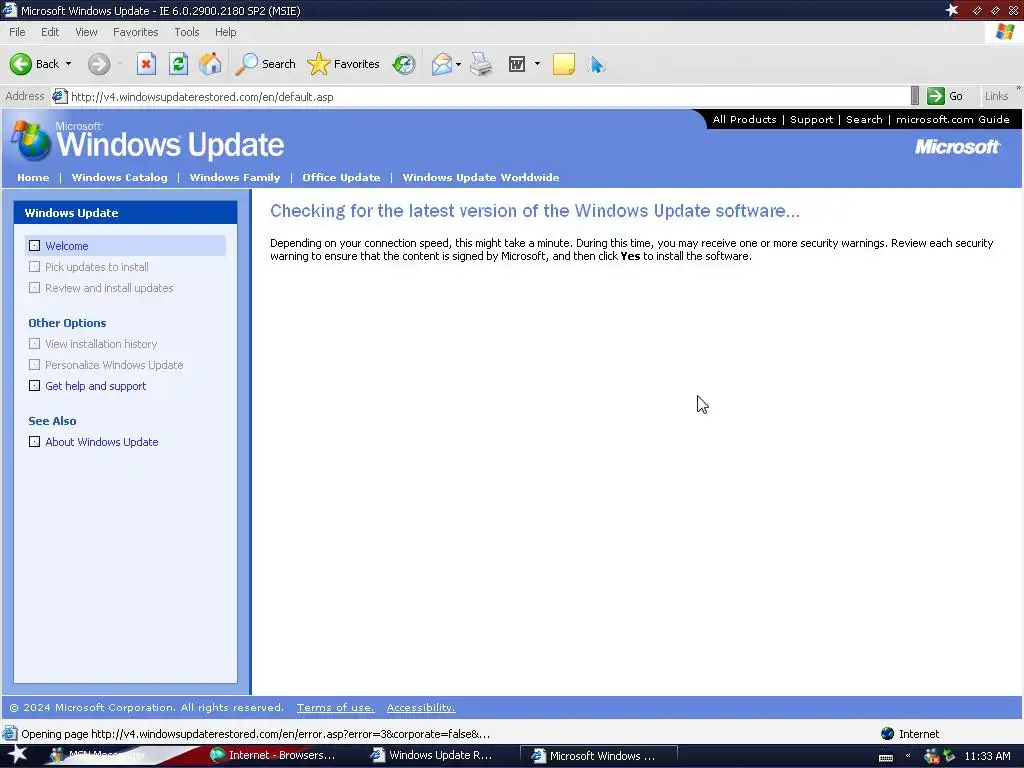Click the star Start button on taskbar

coord(18,754)
